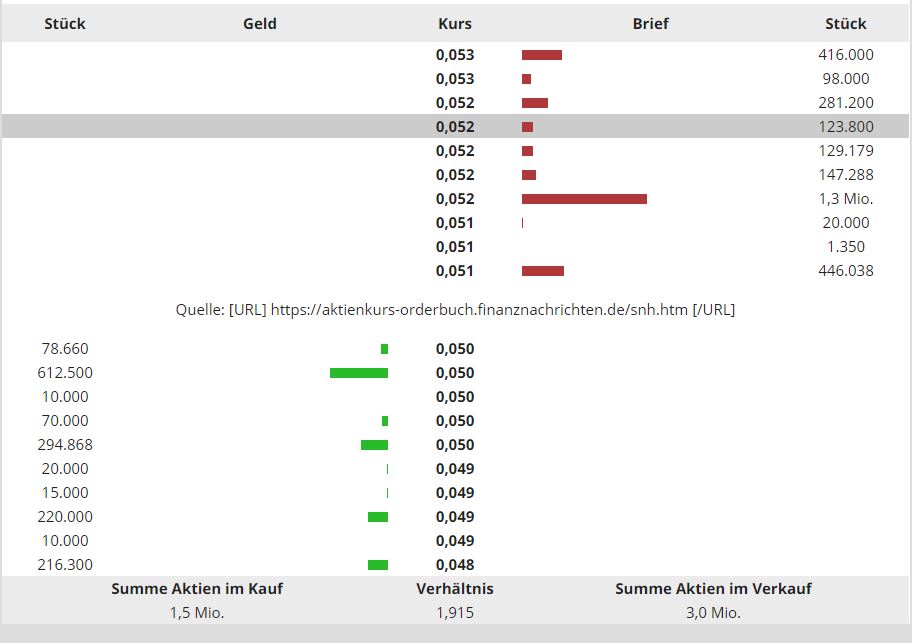Select the 3,0 Mio. sell total

(x=713, y=613)
